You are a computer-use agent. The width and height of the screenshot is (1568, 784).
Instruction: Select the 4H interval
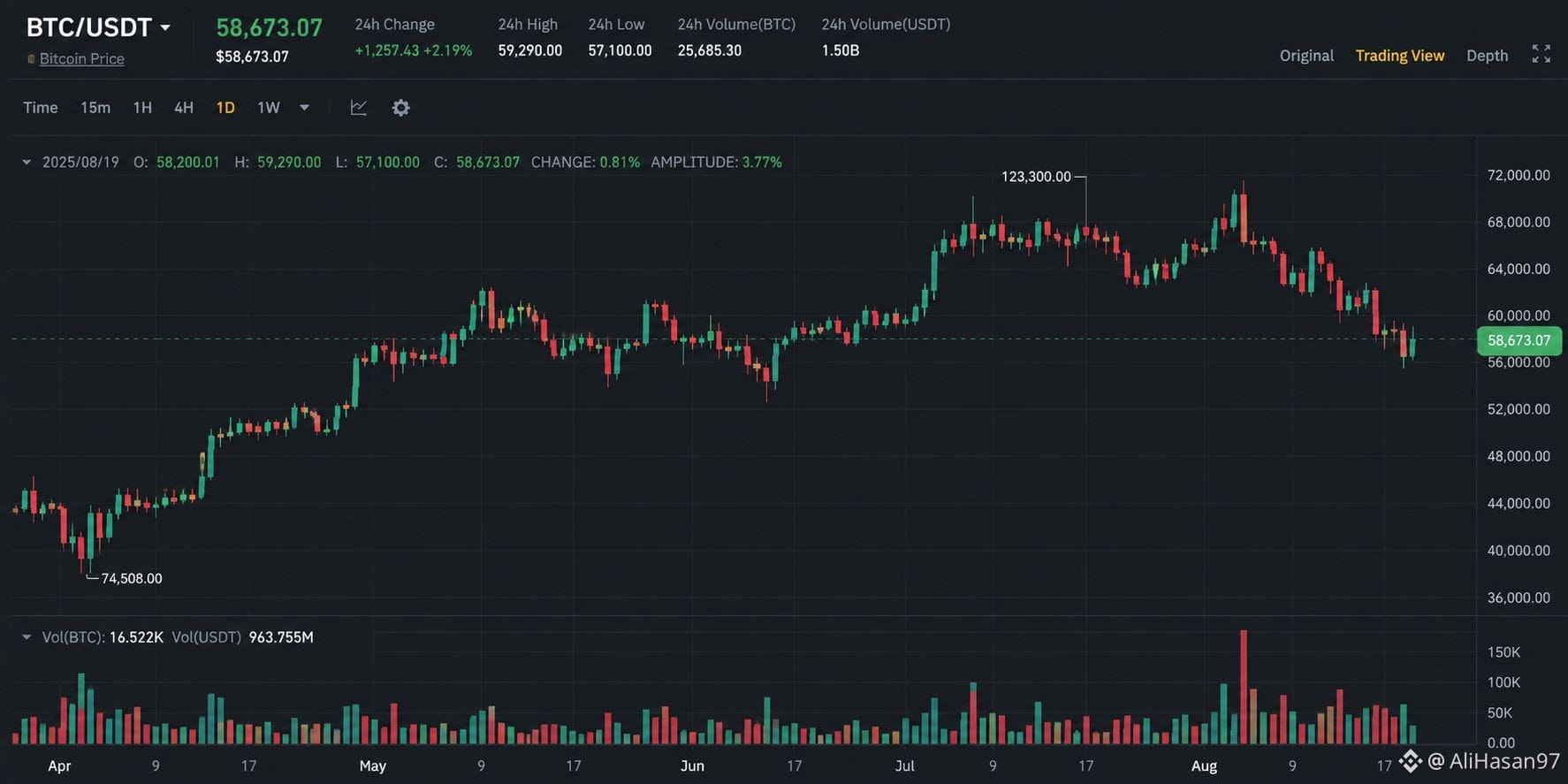(x=184, y=108)
